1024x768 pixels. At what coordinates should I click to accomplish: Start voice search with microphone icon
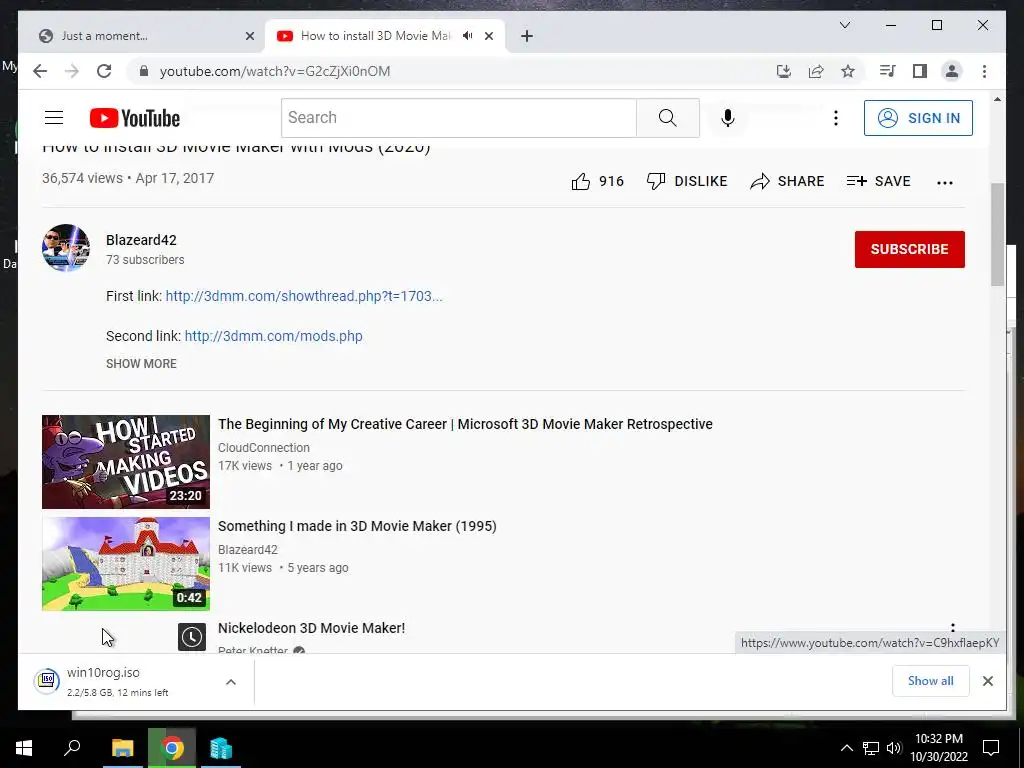[728, 118]
